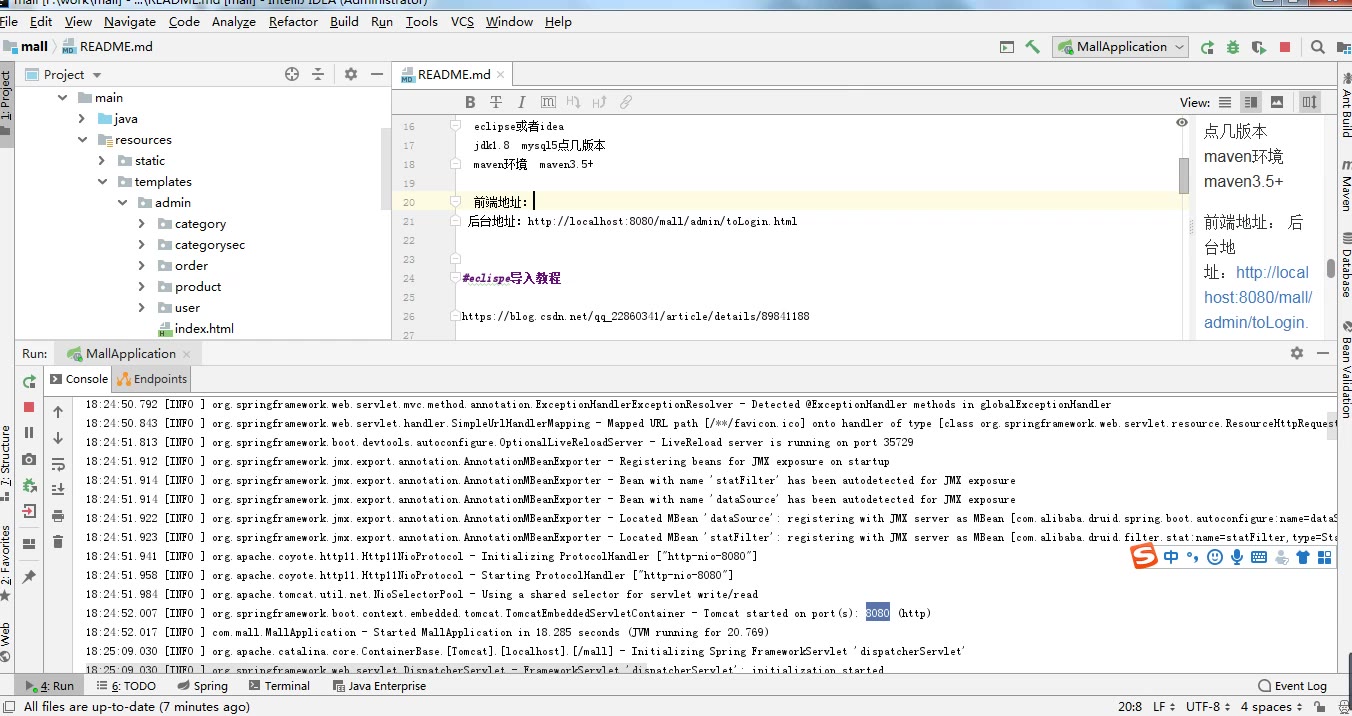
Task: Print the console output
Action: click(x=58, y=516)
